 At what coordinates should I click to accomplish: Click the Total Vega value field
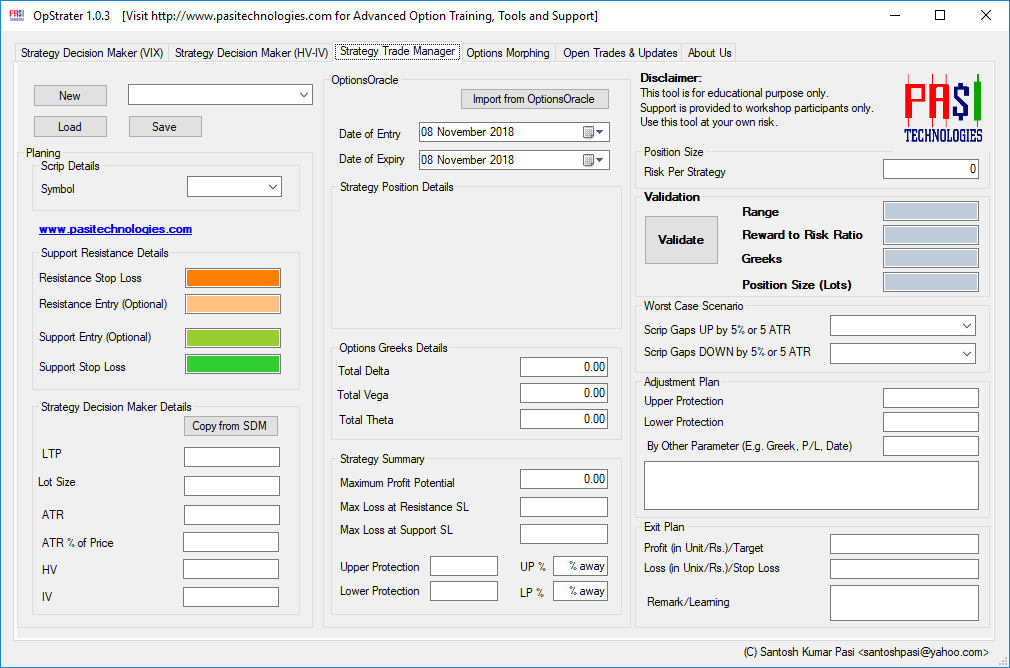click(x=564, y=393)
